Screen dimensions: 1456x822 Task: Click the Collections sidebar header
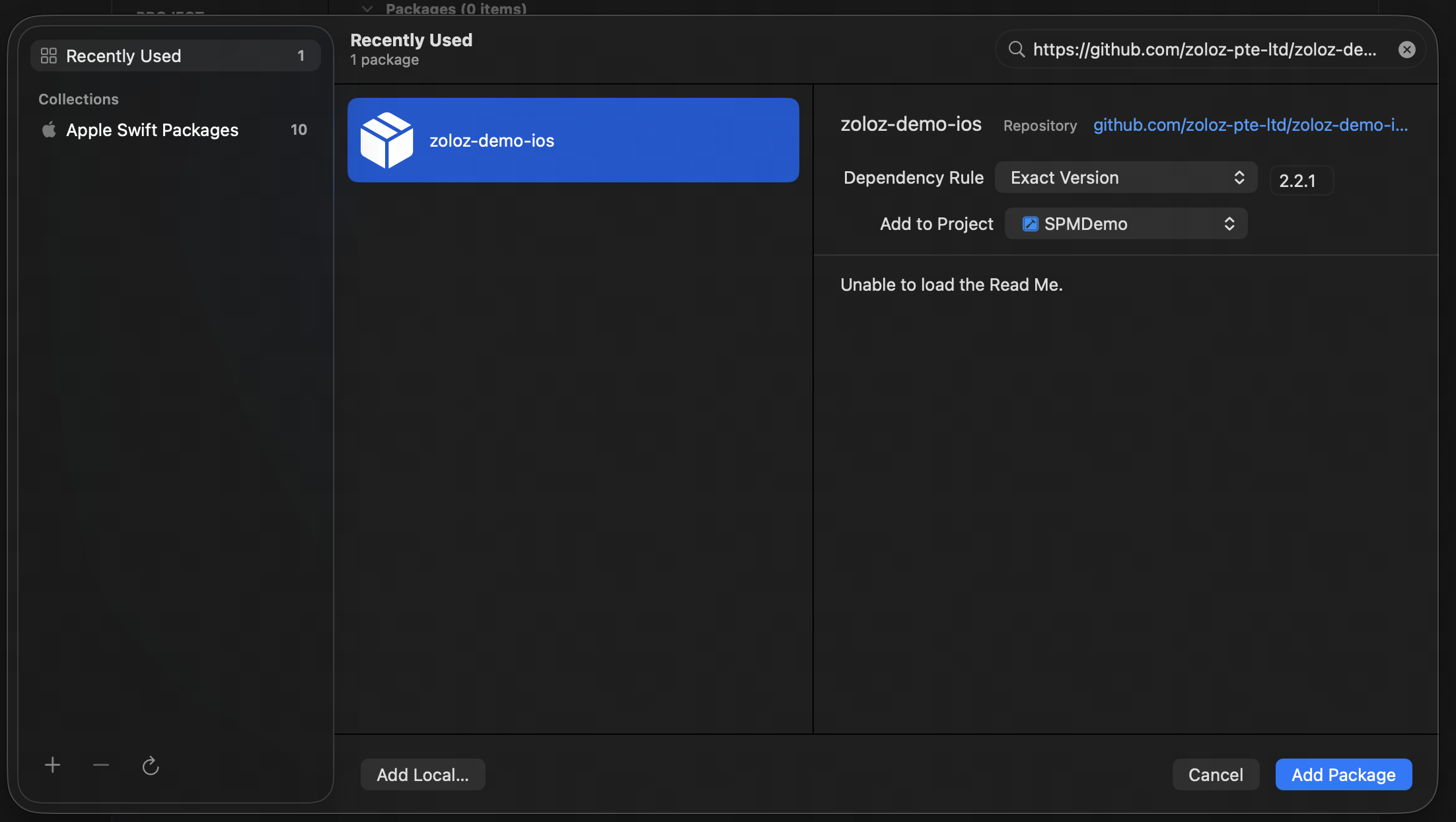click(79, 99)
